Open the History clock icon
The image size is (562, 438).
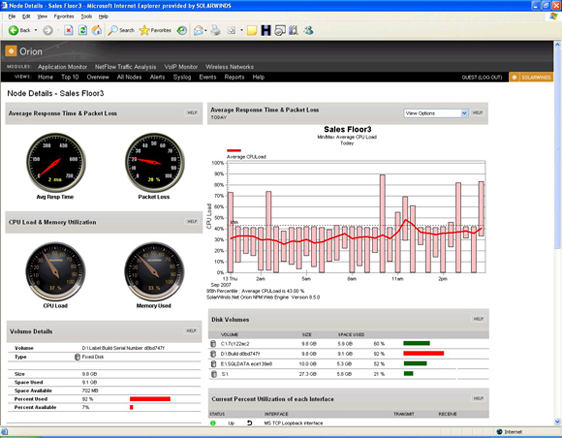pos(182,30)
